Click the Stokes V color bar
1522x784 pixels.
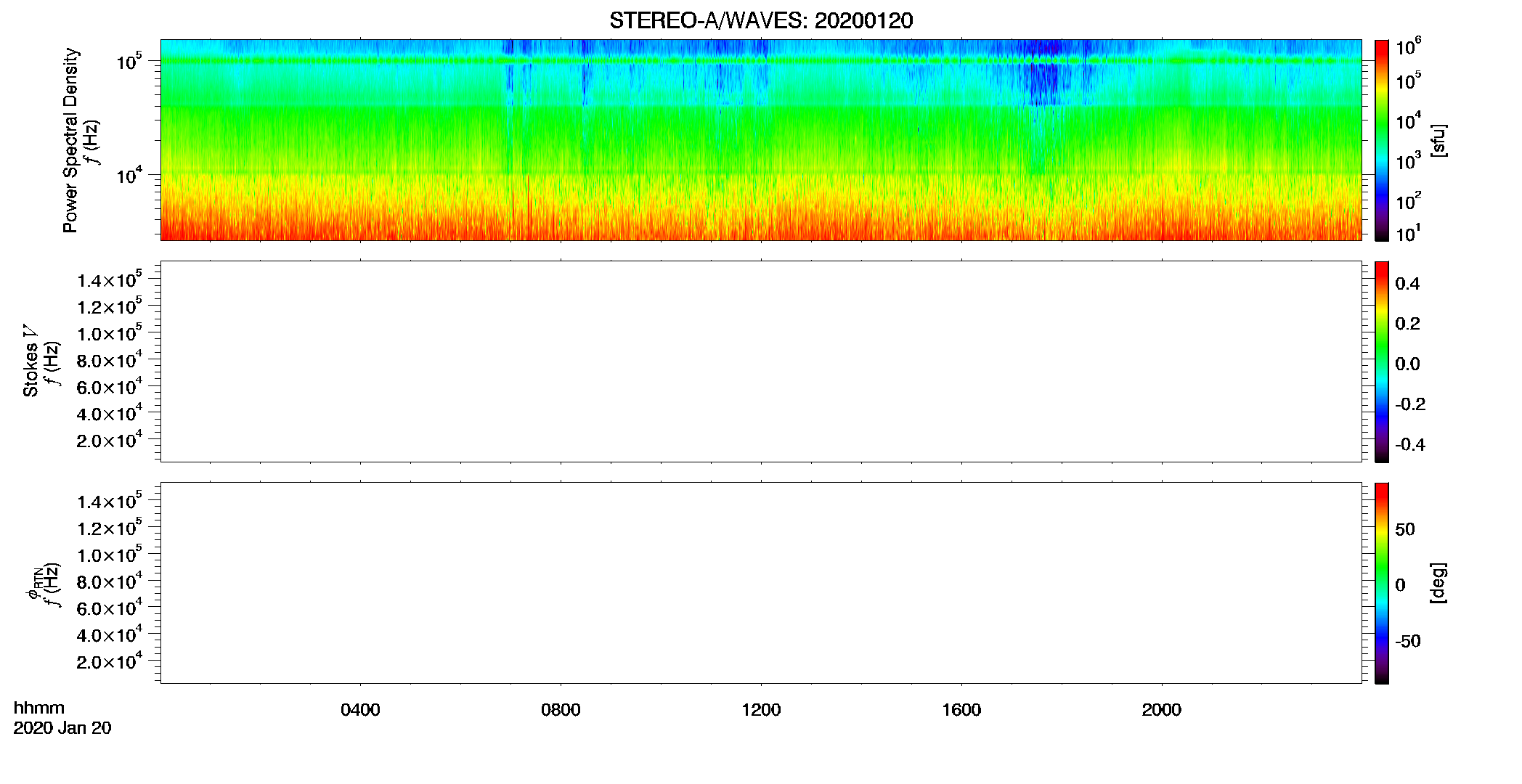(x=1381, y=362)
